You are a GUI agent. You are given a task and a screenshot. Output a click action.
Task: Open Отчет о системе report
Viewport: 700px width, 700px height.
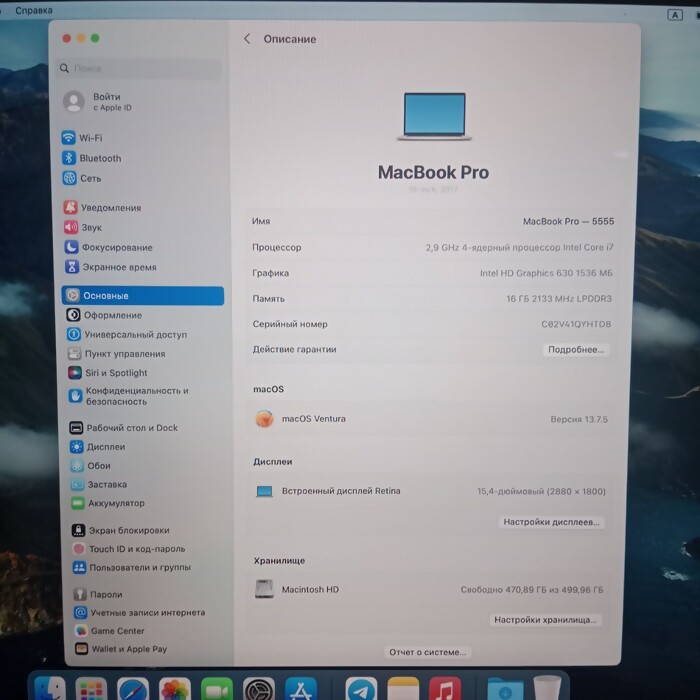pyautogui.click(x=427, y=652)
